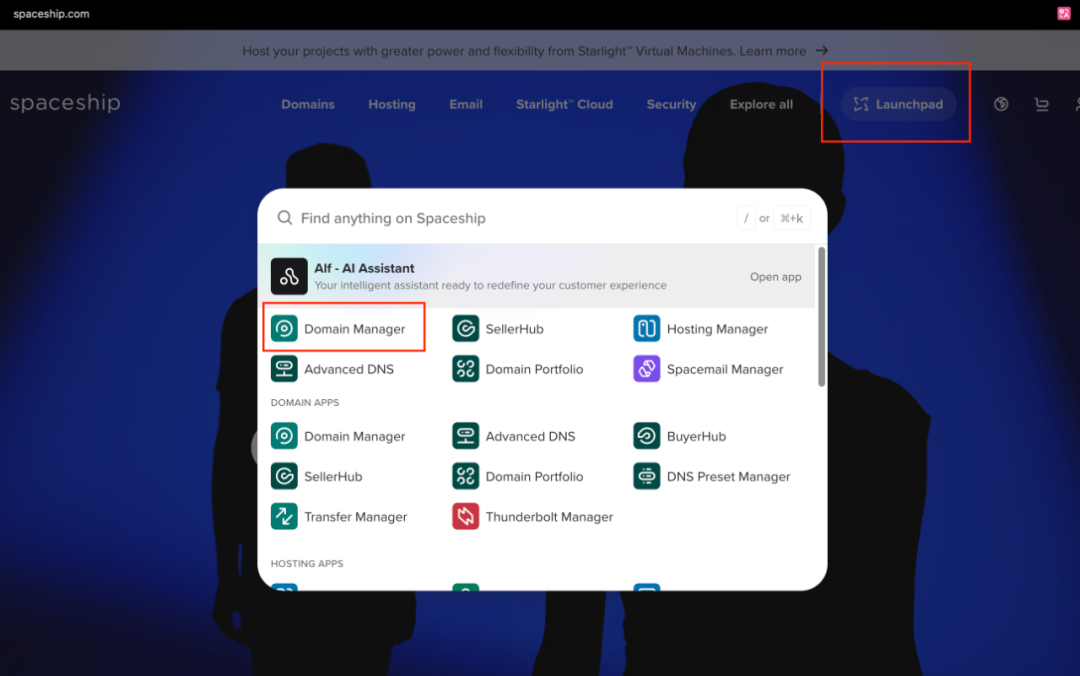Screen dimensions: 1080x676
Task: Launch the DNS Preset Manager app
Action: 712,476
